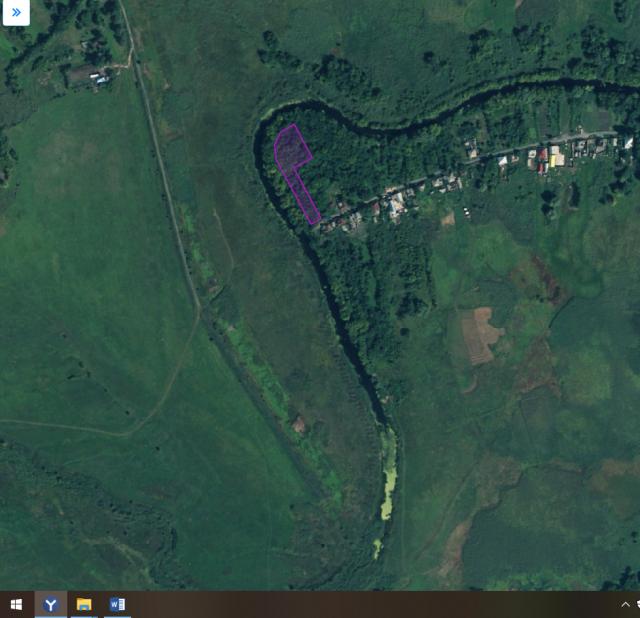Open Microsoft Word from the taskbar
The image size is (640, 618).
click(118, 605)
